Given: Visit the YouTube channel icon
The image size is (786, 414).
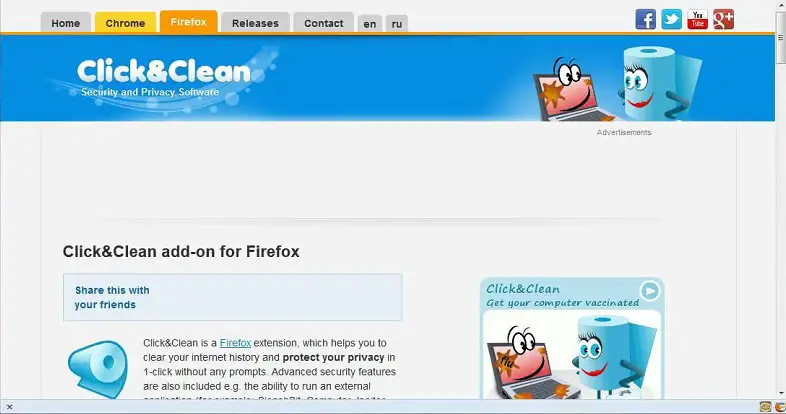Looking at the screenshot, I should click(698, 20).
